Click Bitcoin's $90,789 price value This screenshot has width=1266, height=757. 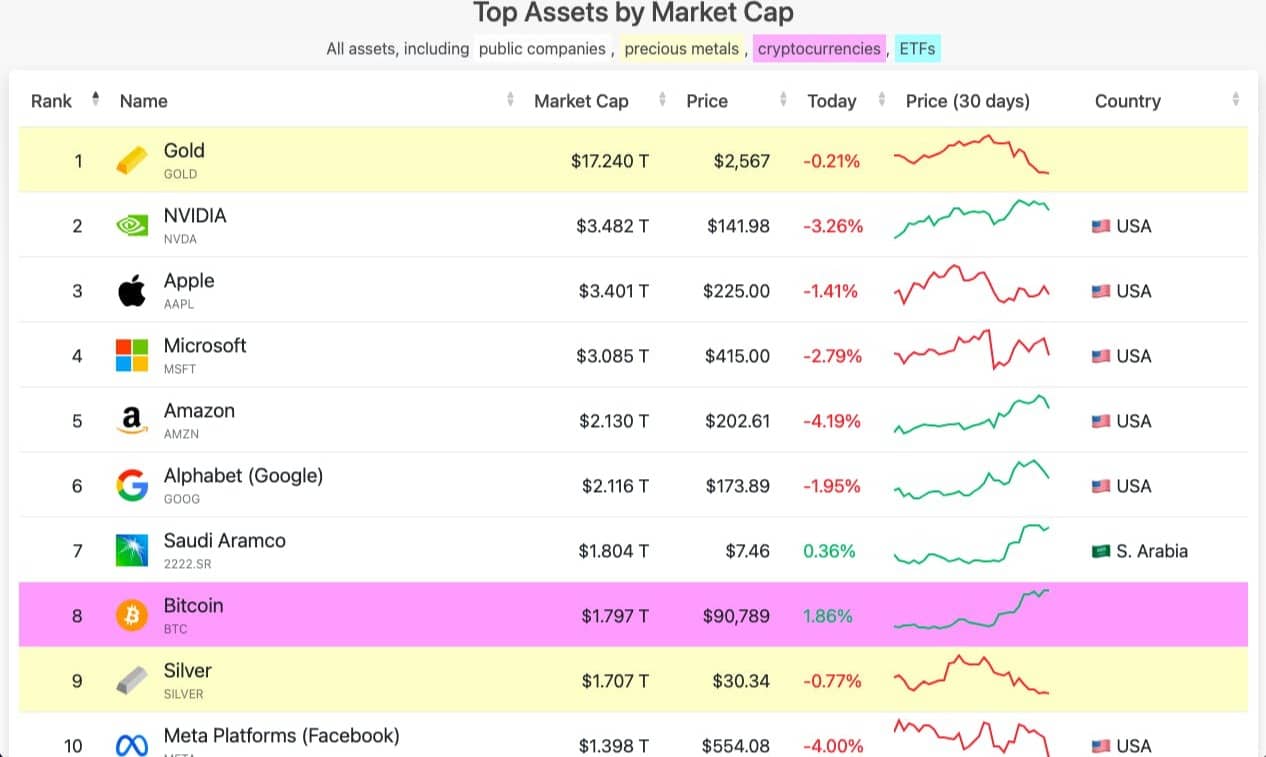[x=736, y=616]
